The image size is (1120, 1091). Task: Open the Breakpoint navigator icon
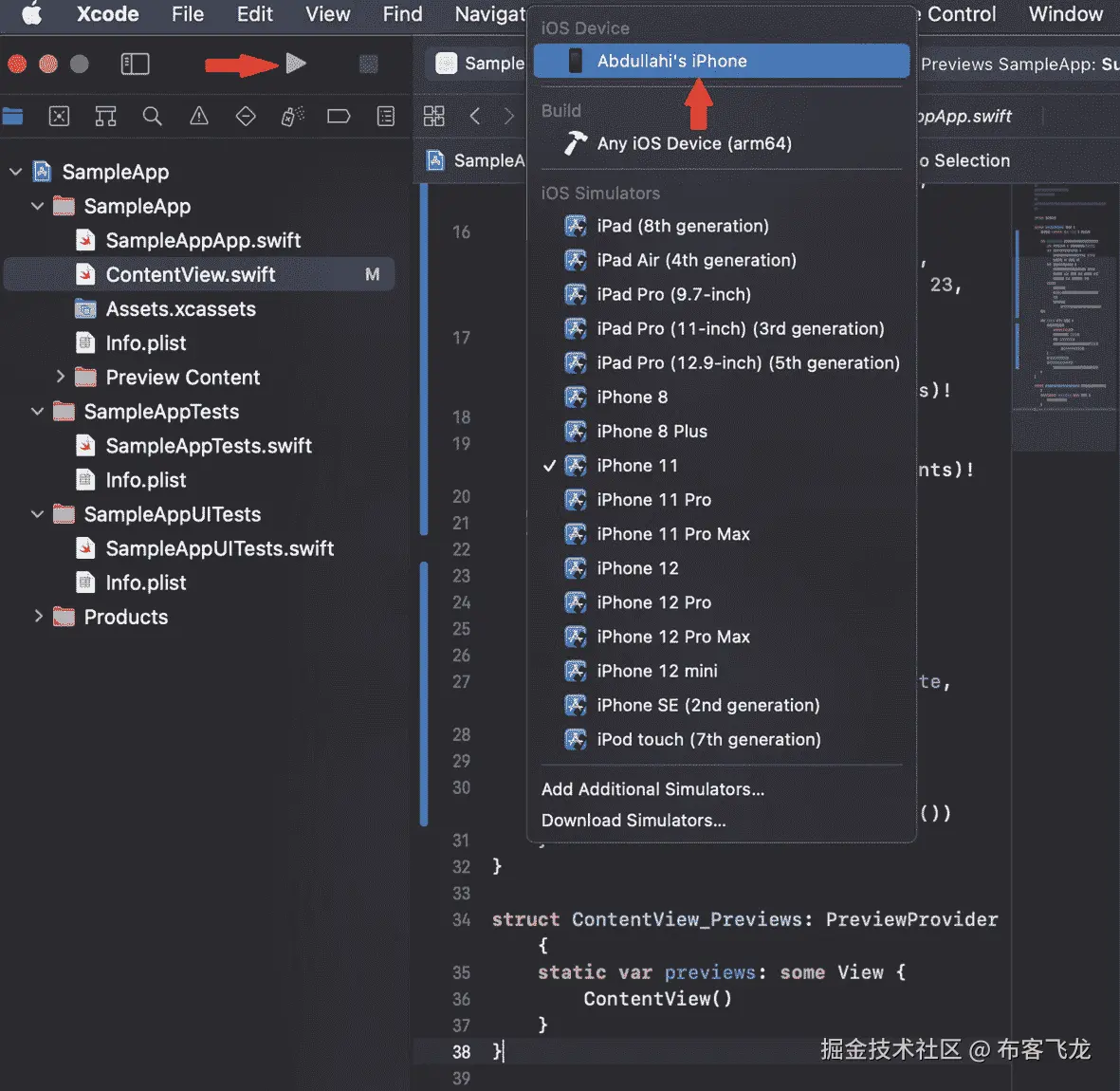pyautogui.click(x=339, y=116)
